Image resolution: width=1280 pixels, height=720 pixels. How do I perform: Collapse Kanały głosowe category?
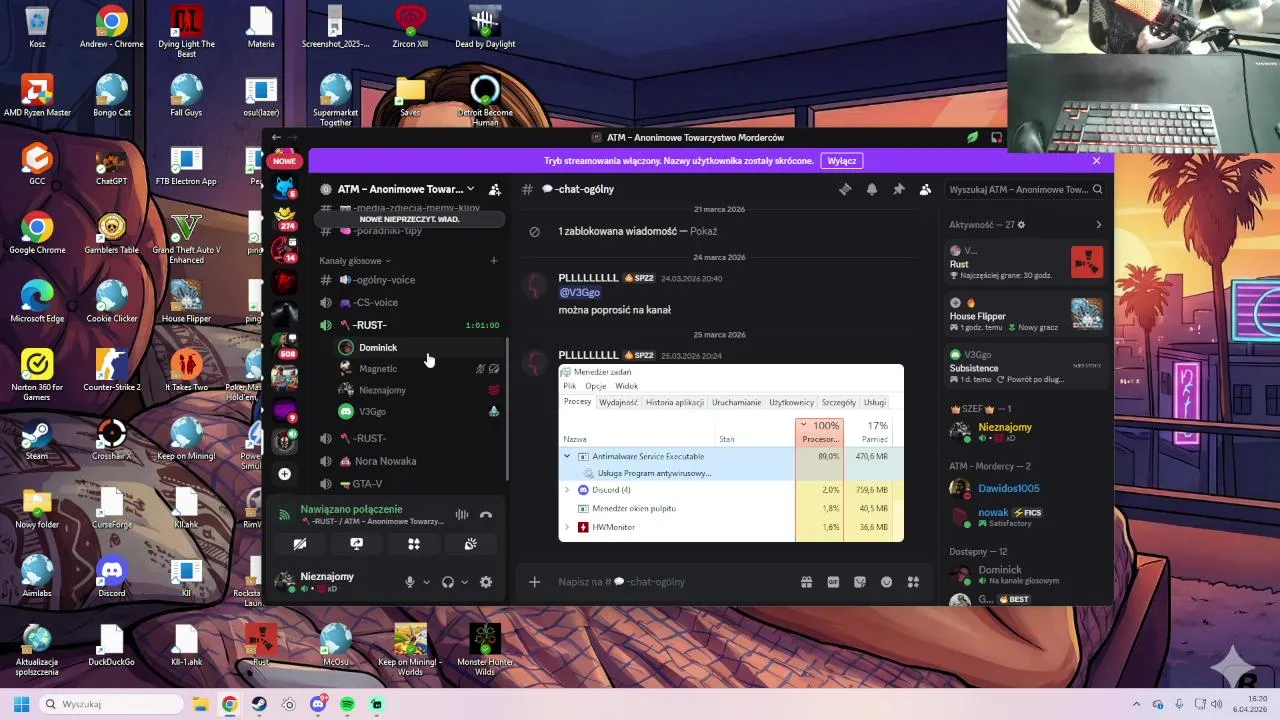point(355,261)
